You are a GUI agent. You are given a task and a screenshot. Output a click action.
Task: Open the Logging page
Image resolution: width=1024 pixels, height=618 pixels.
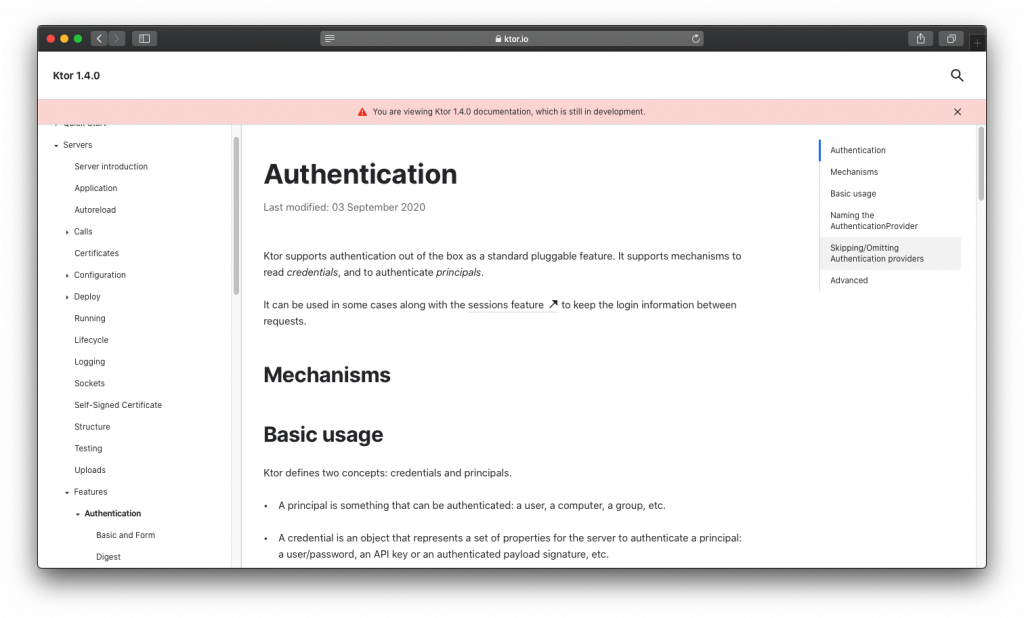pos(89,361)
